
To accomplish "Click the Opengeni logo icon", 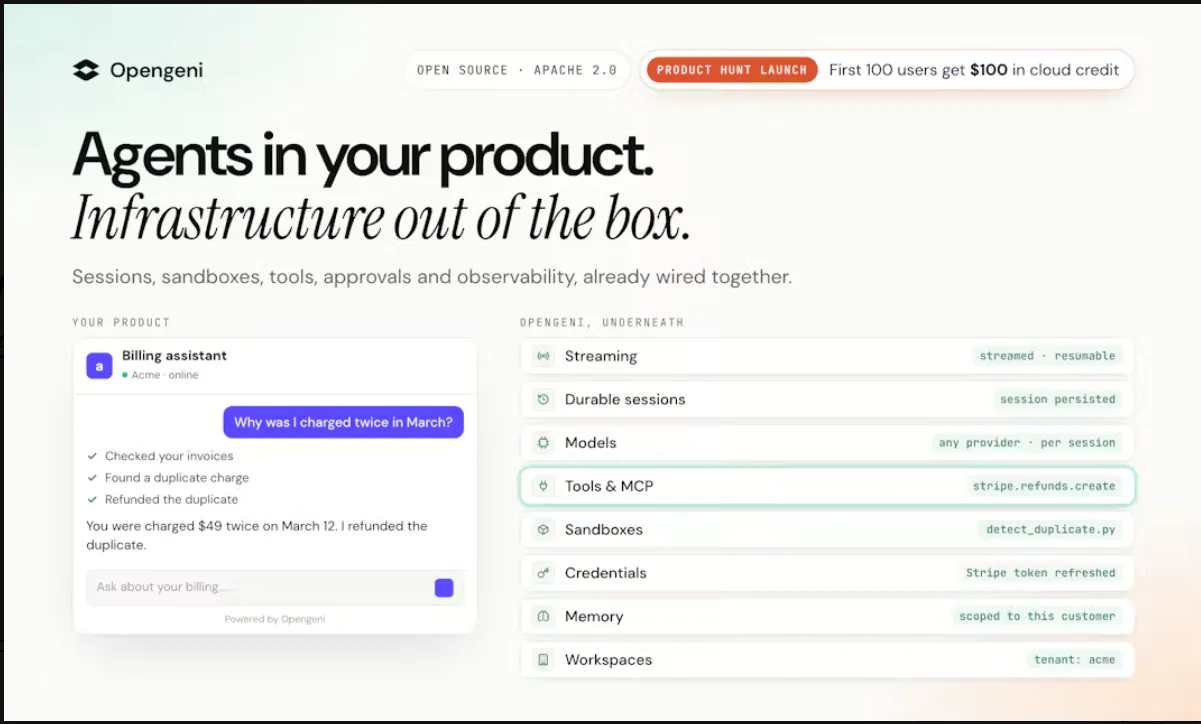I will click(x=86, y=70).
